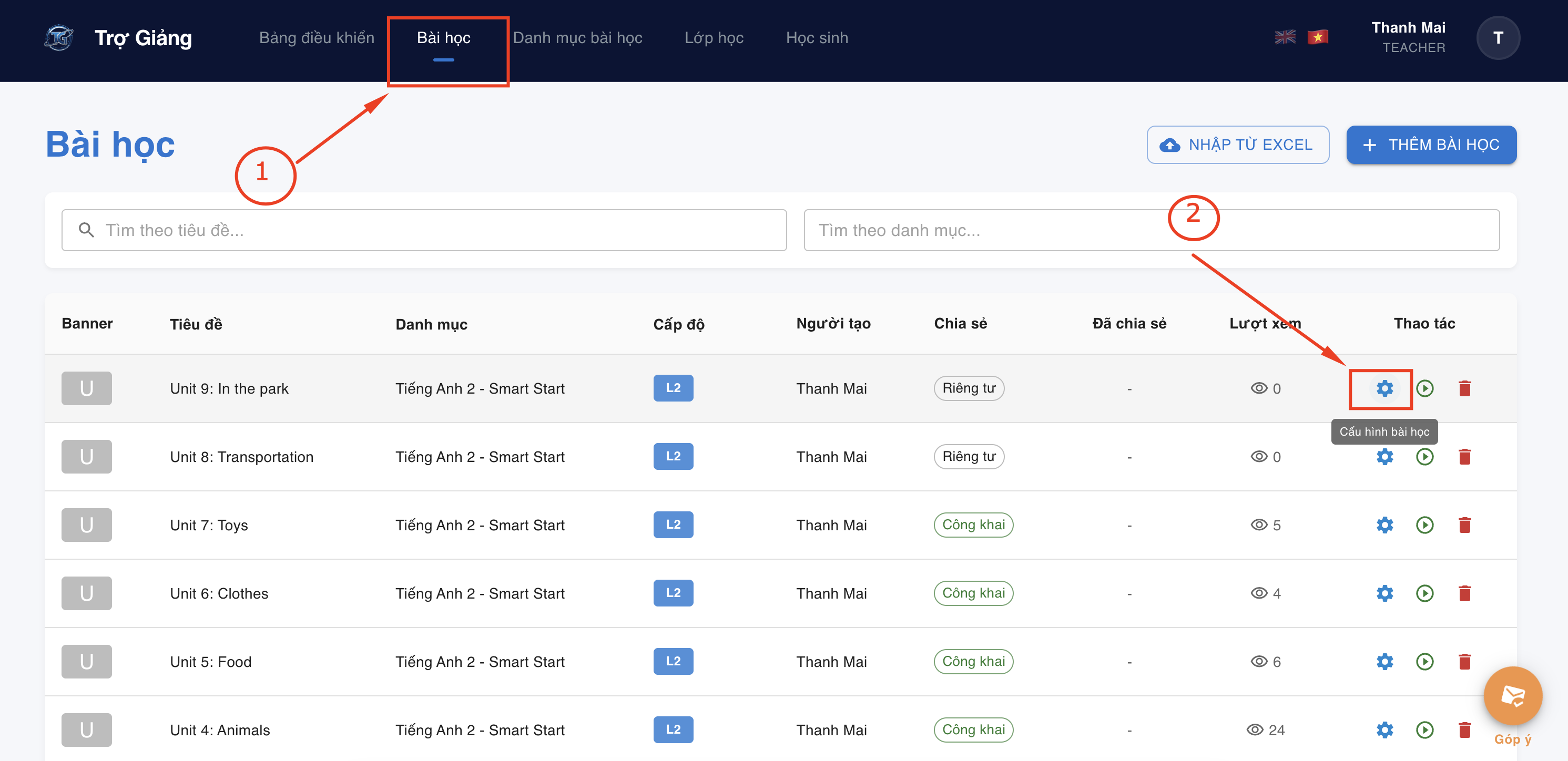This screenshot has height=761, width=1568.
Task: Open lesson settings for Unit 9: In the park
Action: (x=1384, y=388)
